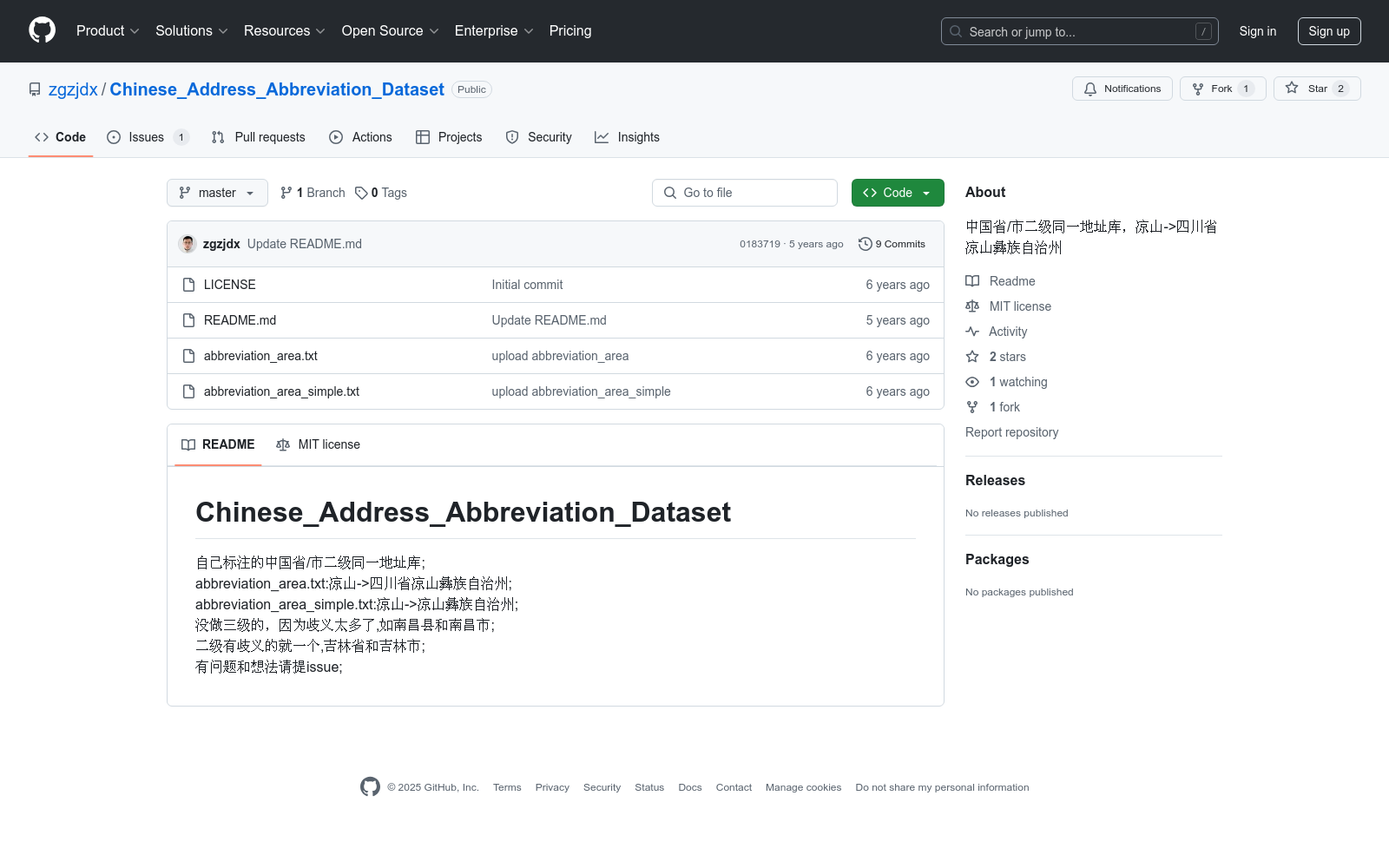Image resolution: width=1389 pixels, height=868 pixels.
Task: Open the master branch selector dropdown
Action: click(217, 193)
